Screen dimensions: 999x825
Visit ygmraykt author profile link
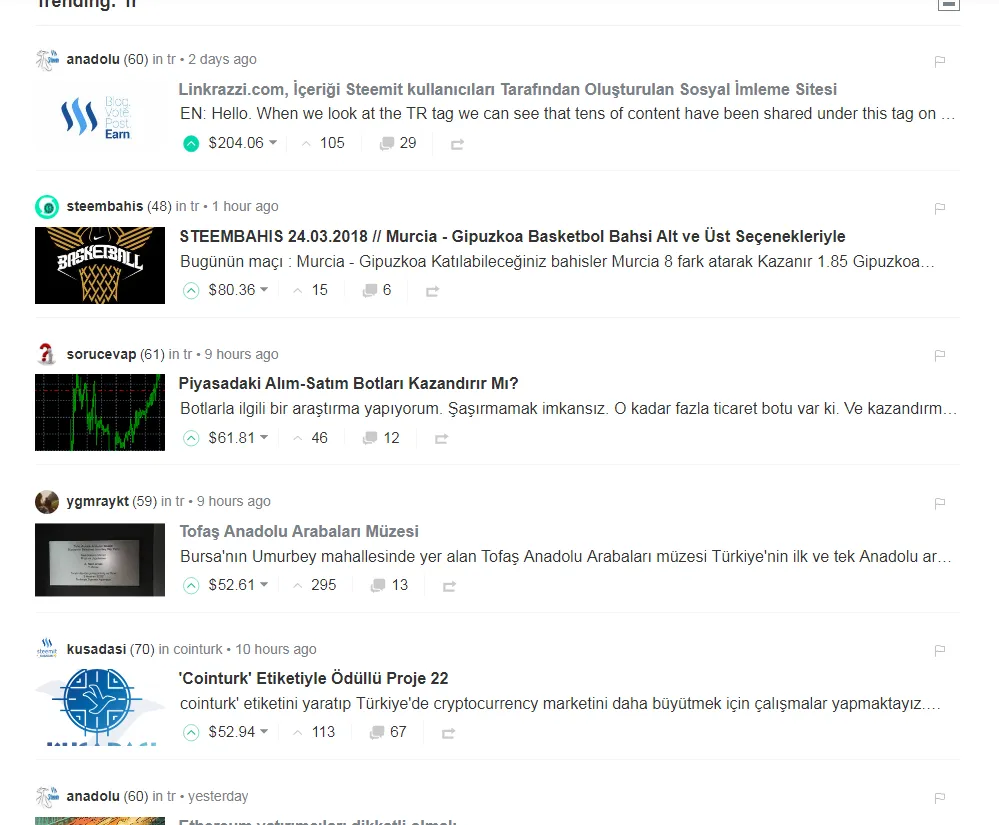point(97,501)
